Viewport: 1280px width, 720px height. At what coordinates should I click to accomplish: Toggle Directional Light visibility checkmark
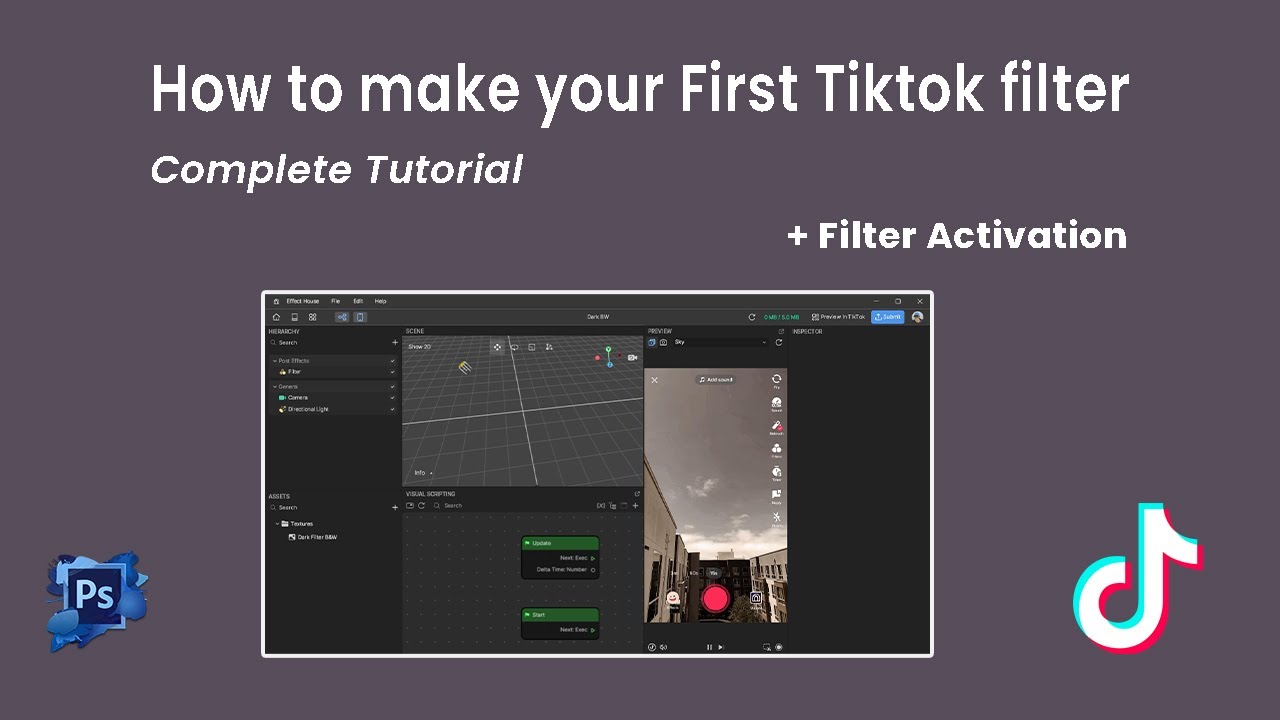[x=392, y=409]
